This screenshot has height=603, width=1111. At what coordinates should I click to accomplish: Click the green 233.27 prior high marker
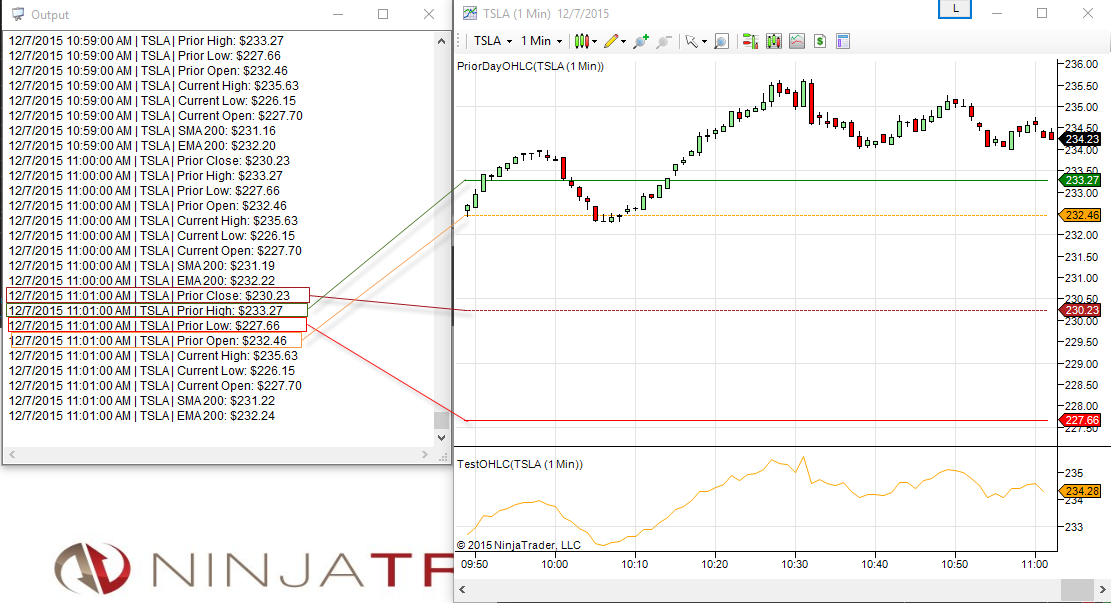[1081, 180]
